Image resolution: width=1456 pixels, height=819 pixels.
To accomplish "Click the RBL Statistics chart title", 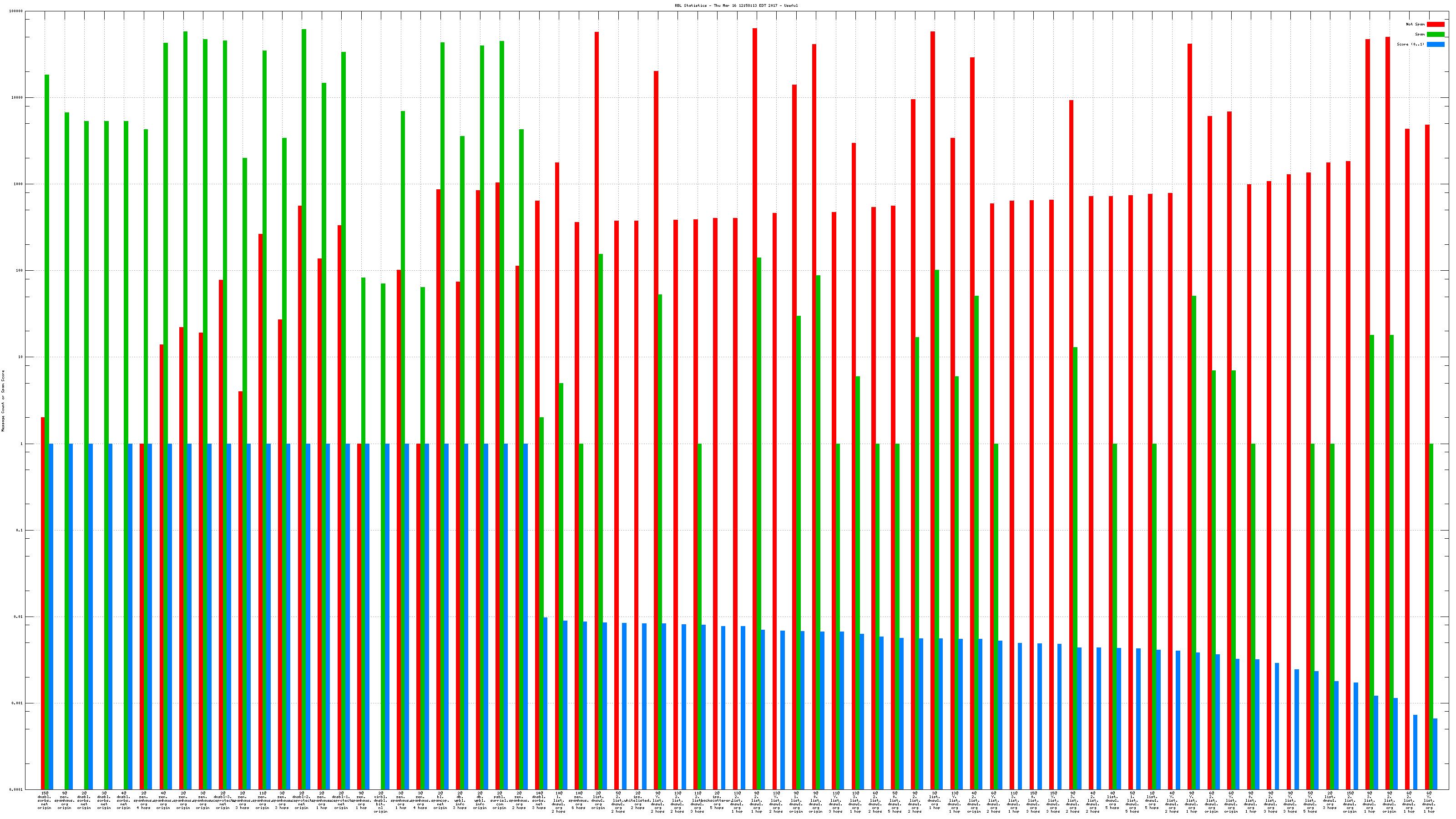I will tap(736, 5).
